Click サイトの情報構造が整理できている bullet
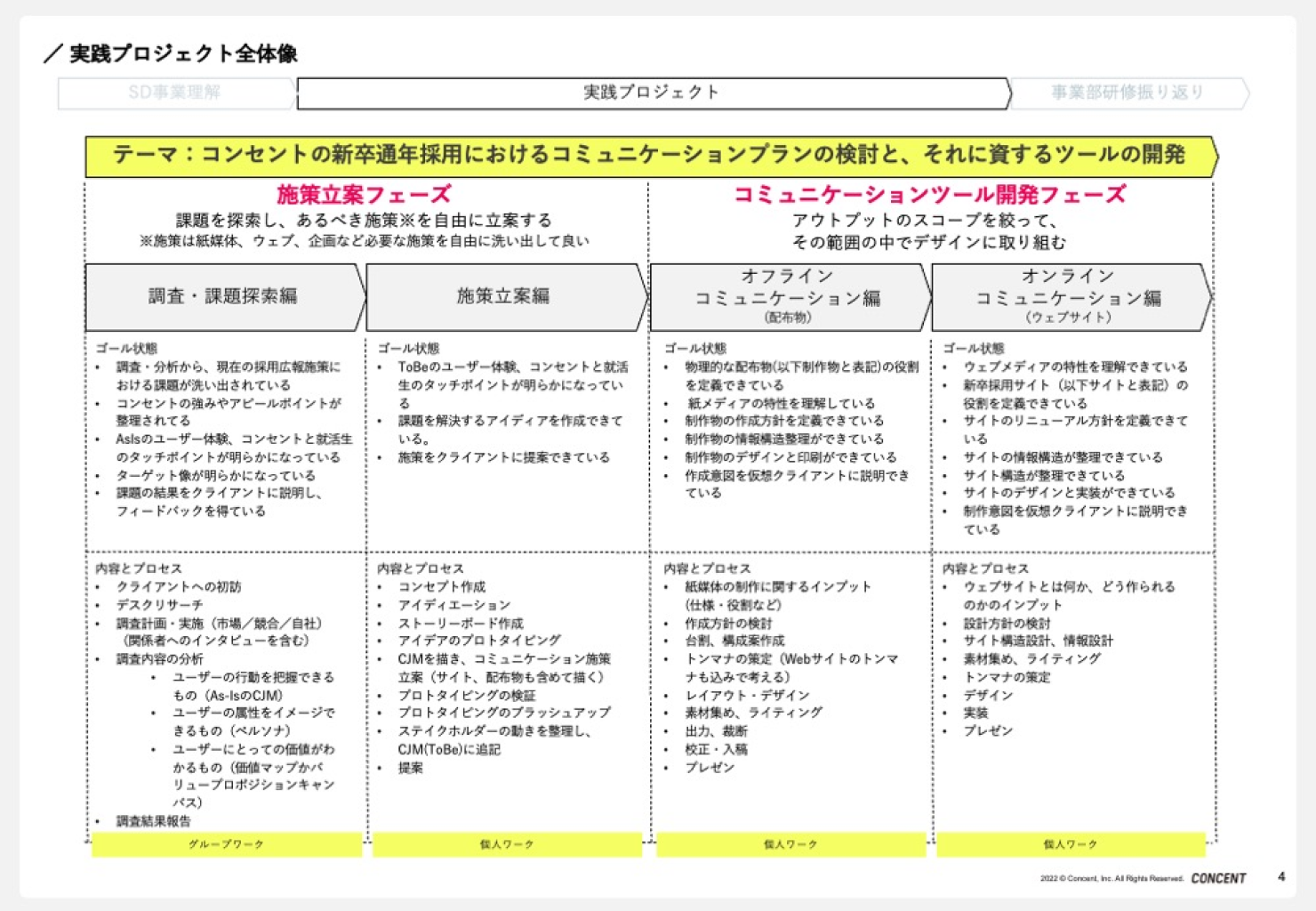The width and height of the screenshot is (1316, 911). 1063,457
